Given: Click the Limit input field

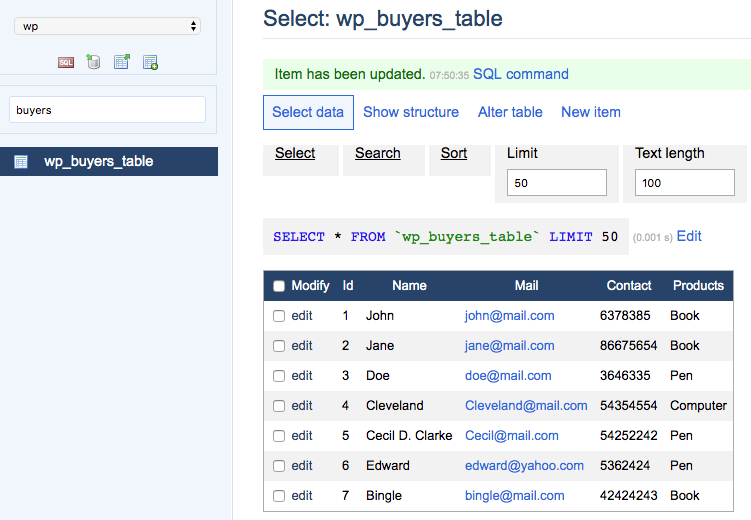Looking at the screenshot, I should tap(556, 183).
